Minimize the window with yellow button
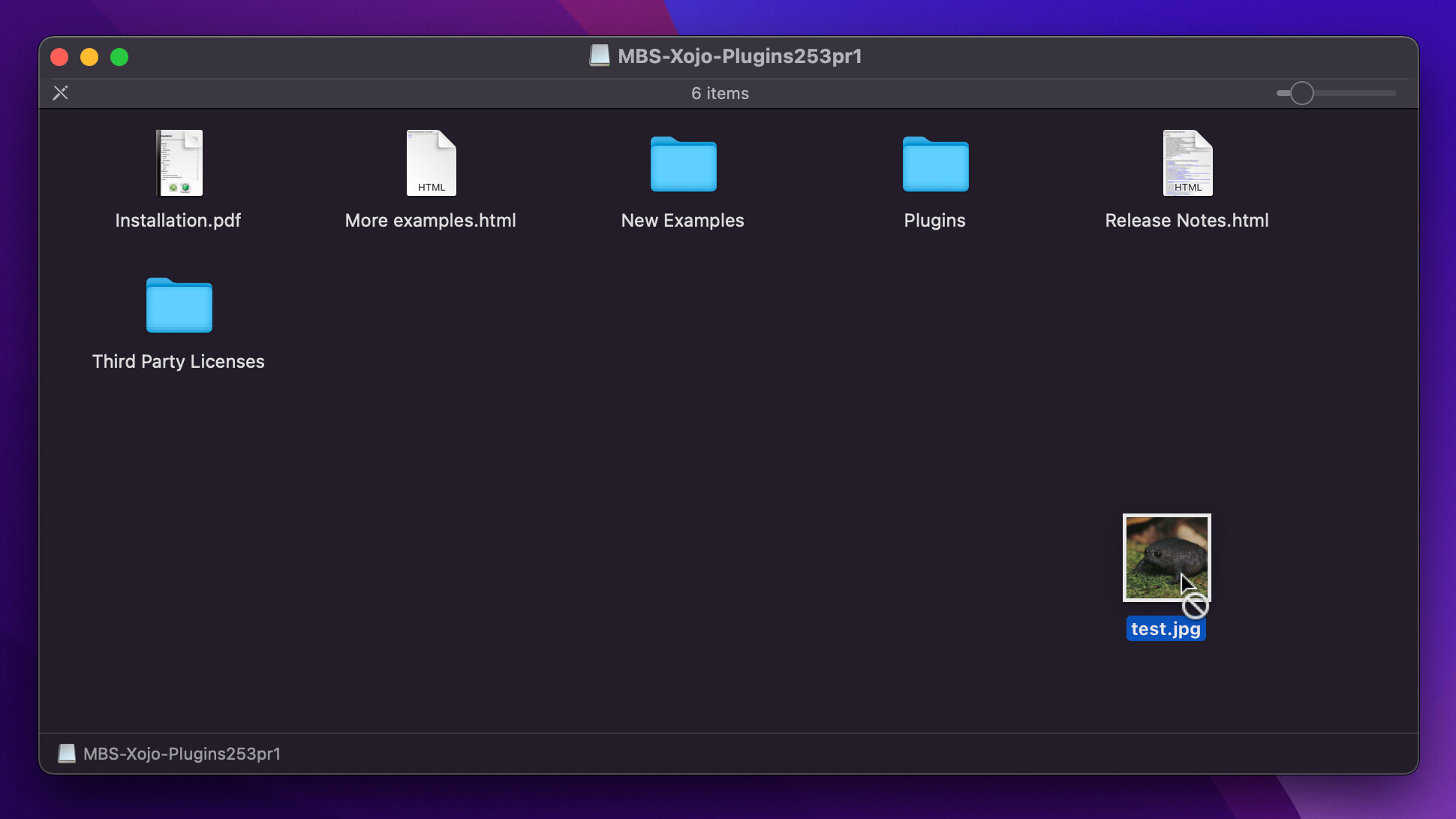 (x=89, y=57)
